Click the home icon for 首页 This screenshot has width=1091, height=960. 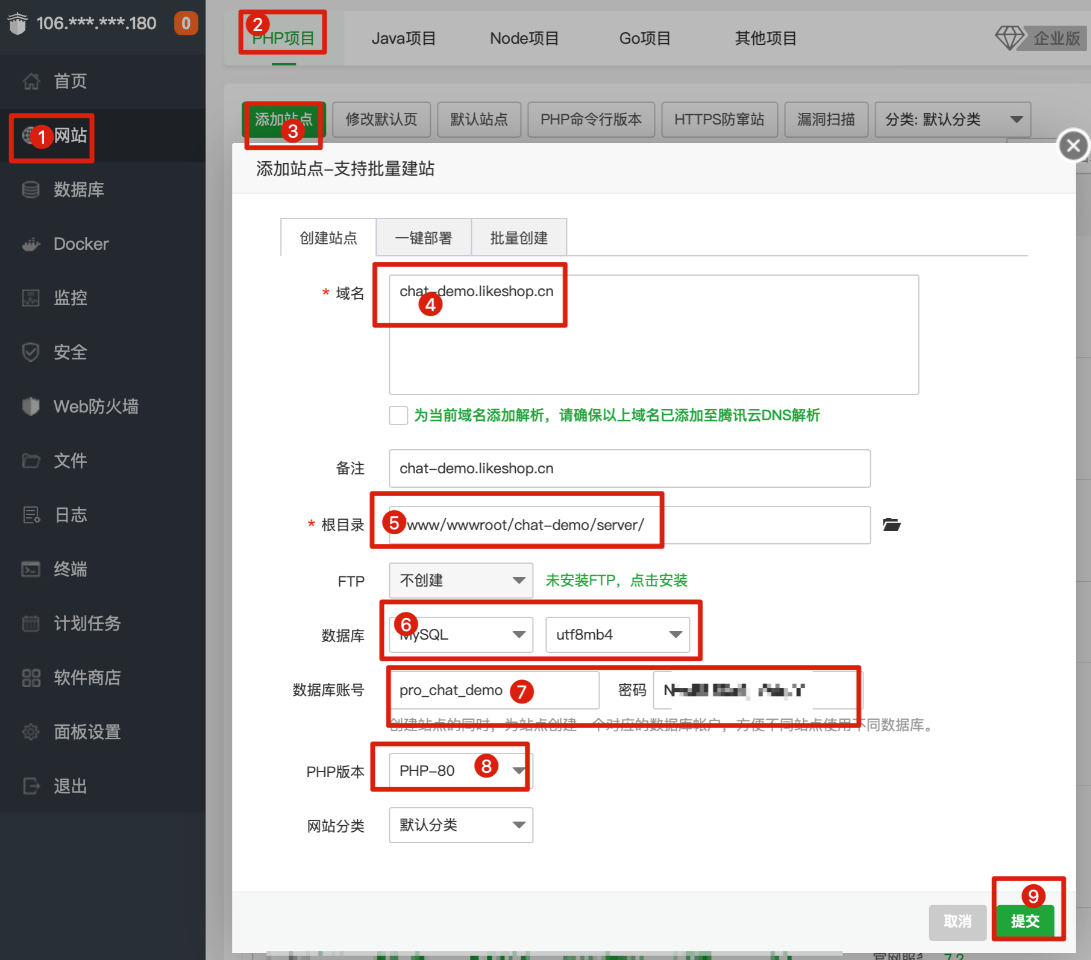click(31, 81)
